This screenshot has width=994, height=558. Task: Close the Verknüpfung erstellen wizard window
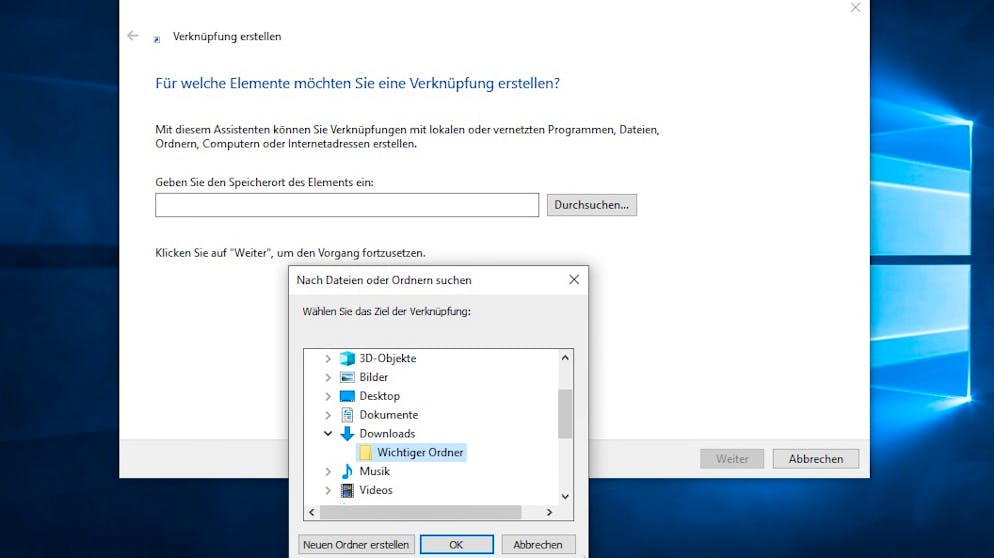click(x=855, y=8)
